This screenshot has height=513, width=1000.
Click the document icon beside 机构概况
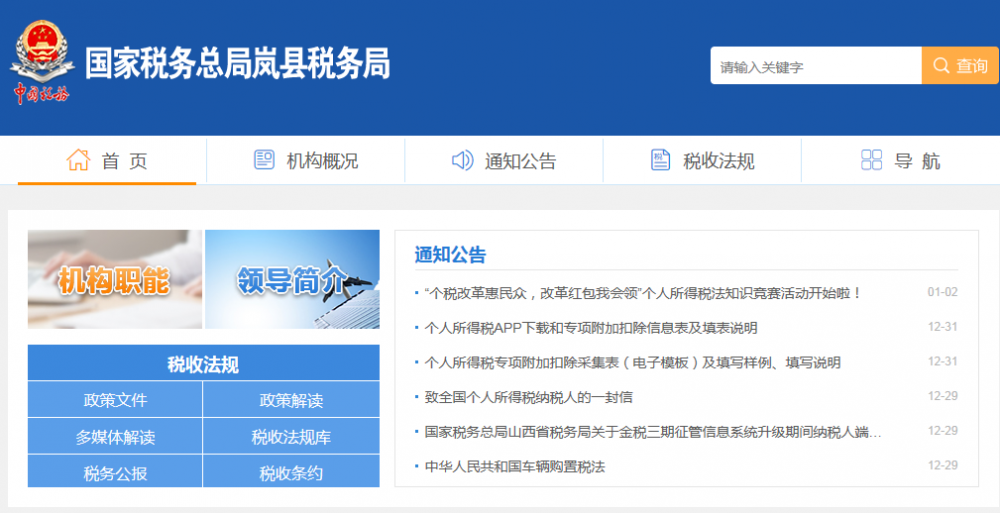coord(264,160)
